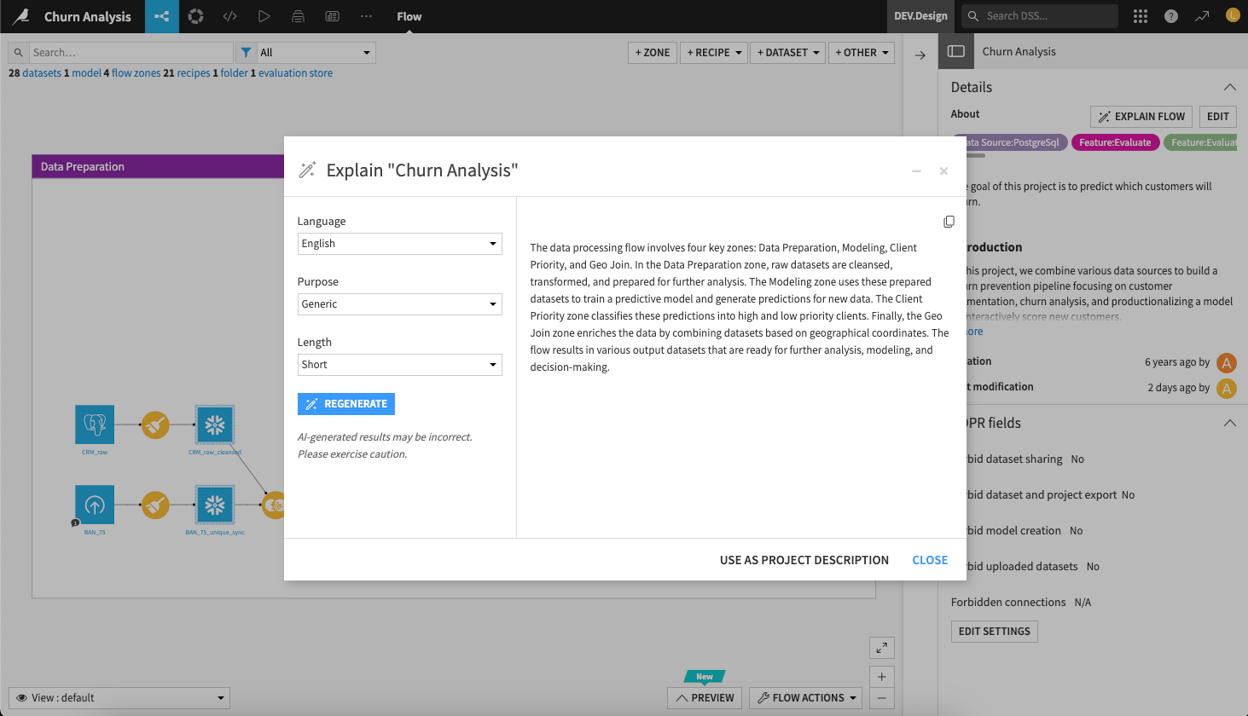
Task: Open the Wiki icon in the top navigation
Action: pos(330,16)
